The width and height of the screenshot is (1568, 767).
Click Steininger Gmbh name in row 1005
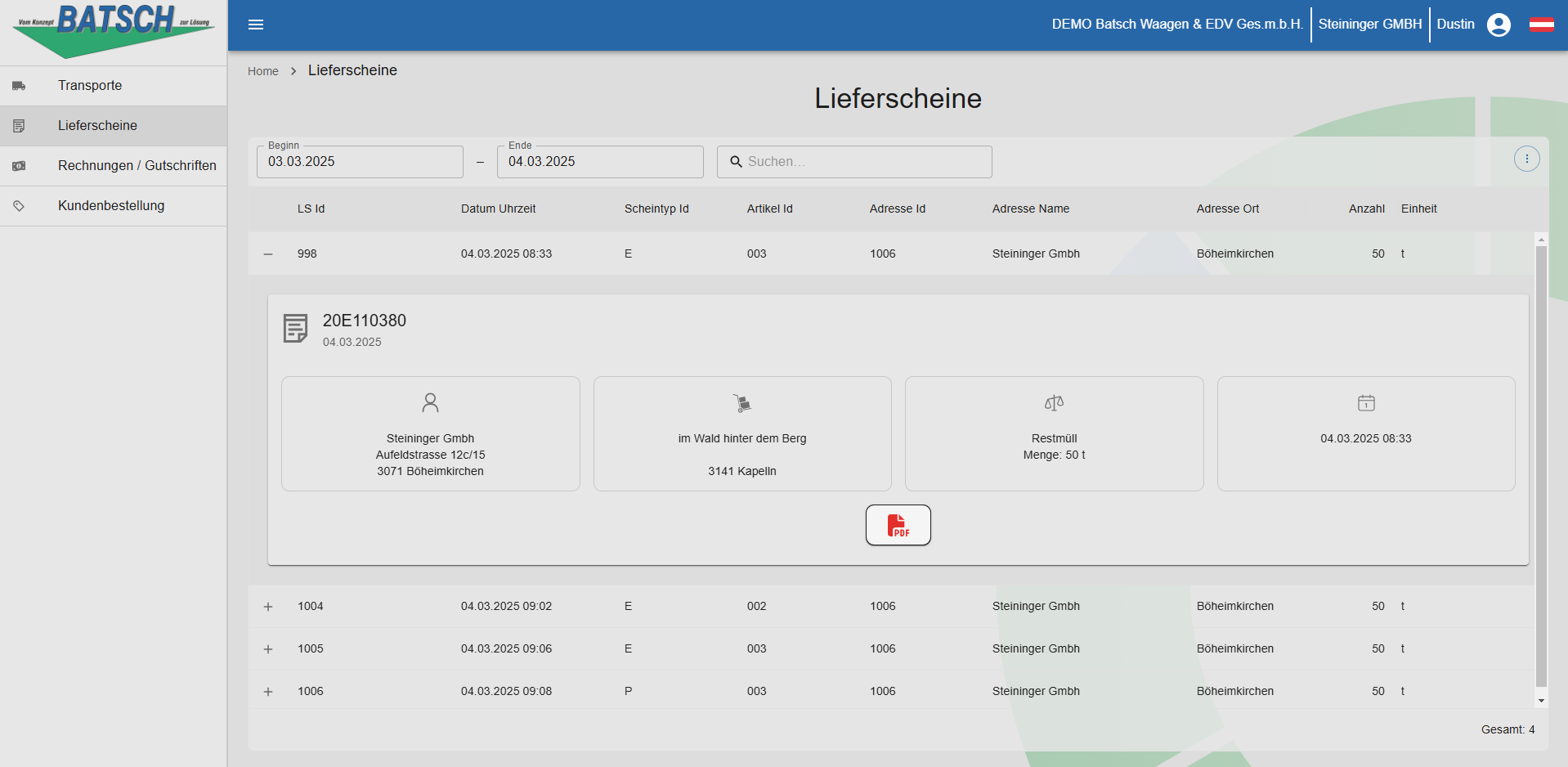[x=1036, y=649]
